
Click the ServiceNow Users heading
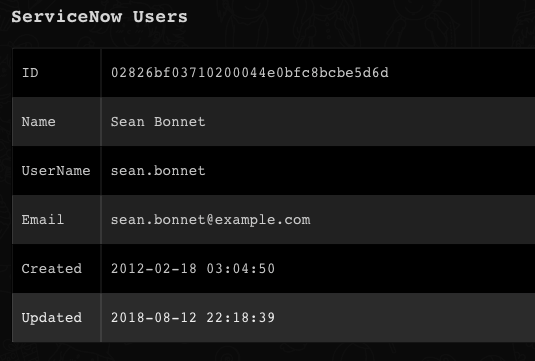point(99,17)
